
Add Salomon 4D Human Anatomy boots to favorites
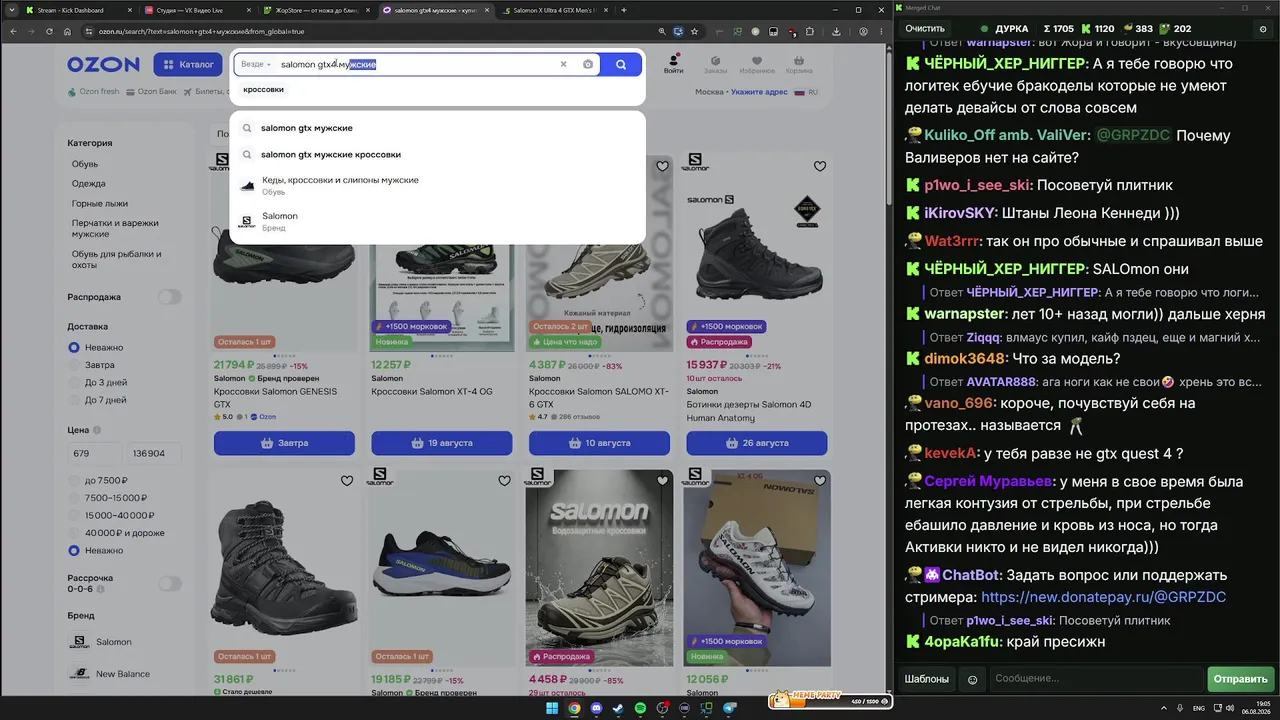pos(820,166)
